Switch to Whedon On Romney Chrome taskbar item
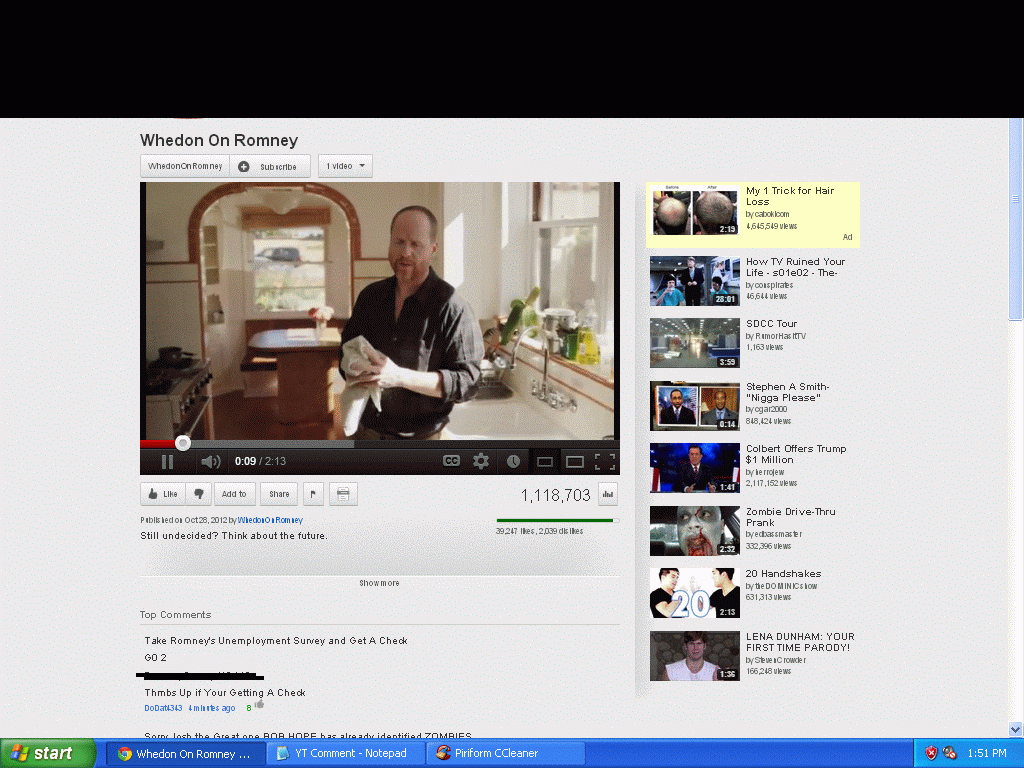The height and width of the screenshot is (768, 1024). pos(185,754)
